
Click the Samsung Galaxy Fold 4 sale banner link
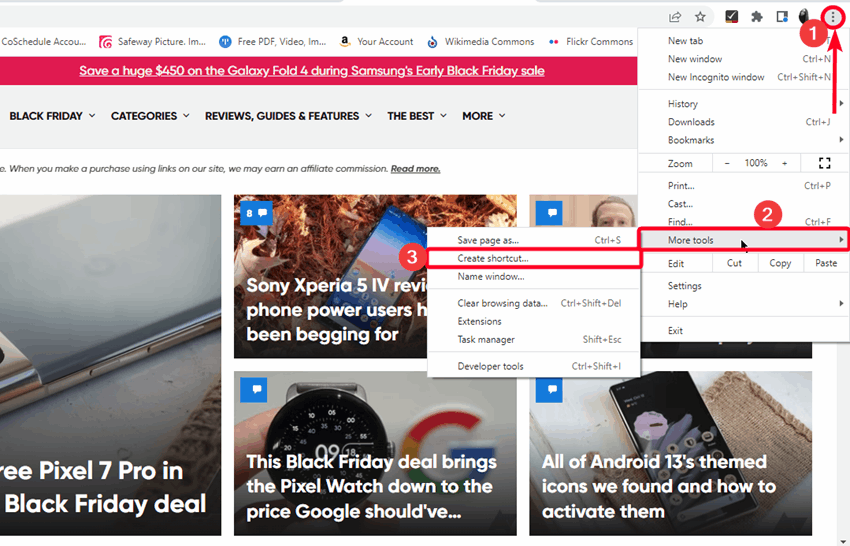pos(312,71)
